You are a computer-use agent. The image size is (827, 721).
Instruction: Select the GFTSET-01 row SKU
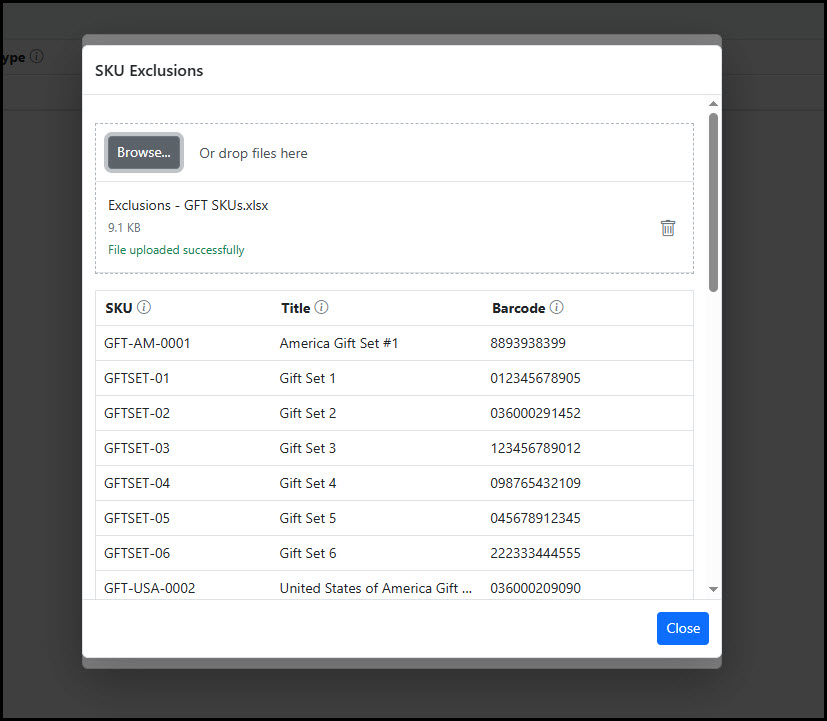click(x=137, y=378)
